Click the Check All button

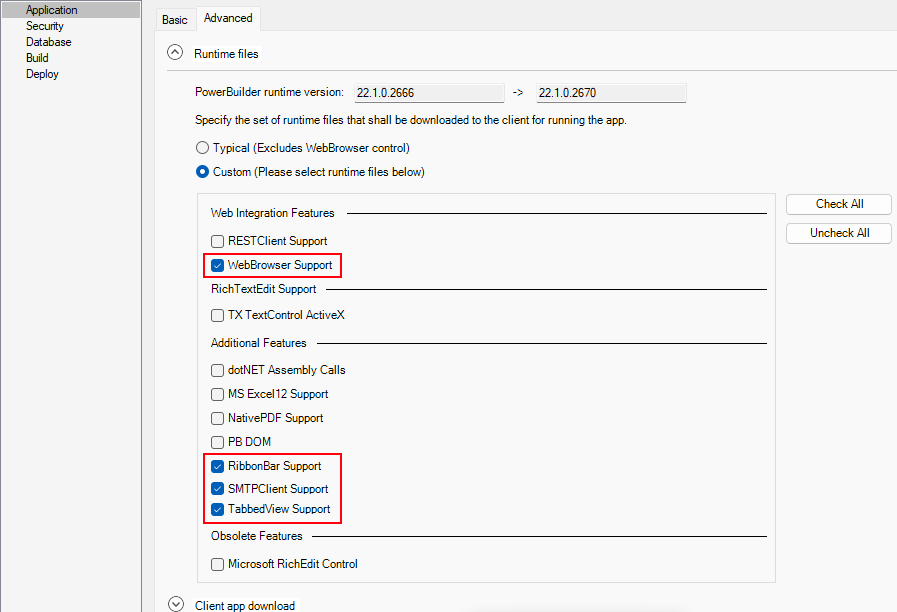(x=839, y=204)
